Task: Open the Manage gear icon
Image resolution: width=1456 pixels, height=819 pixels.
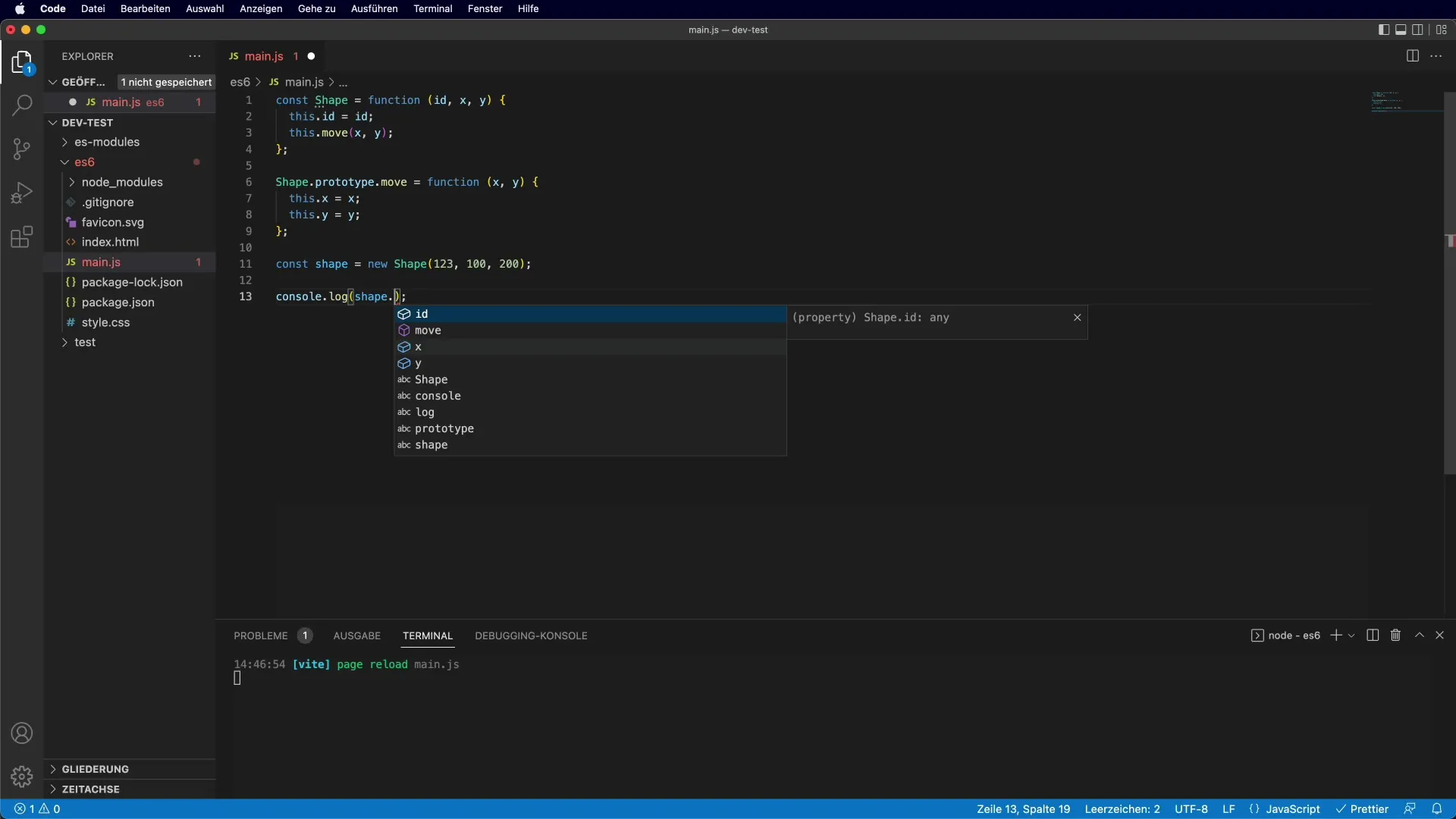Action: point(22,777)
